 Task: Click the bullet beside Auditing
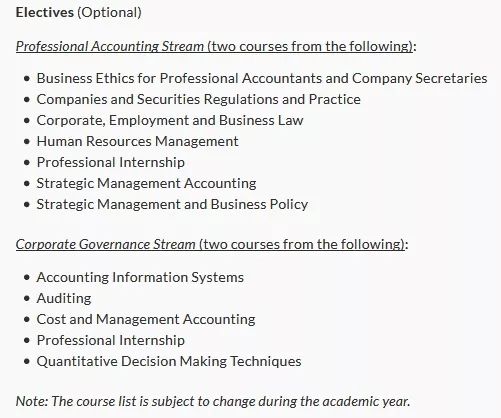(x=27, y=298)
